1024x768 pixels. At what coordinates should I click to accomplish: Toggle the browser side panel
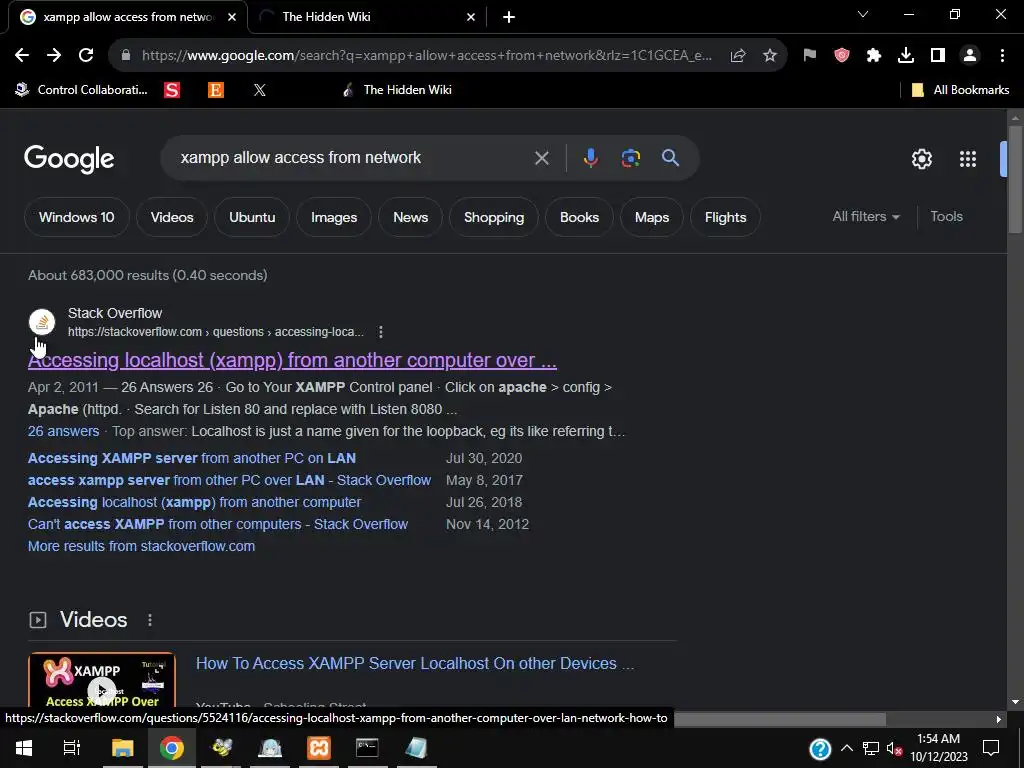tap(938, 56)
